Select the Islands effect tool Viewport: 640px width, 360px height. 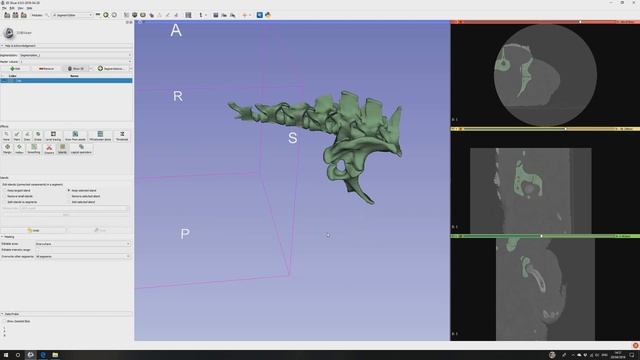point(62,149)
